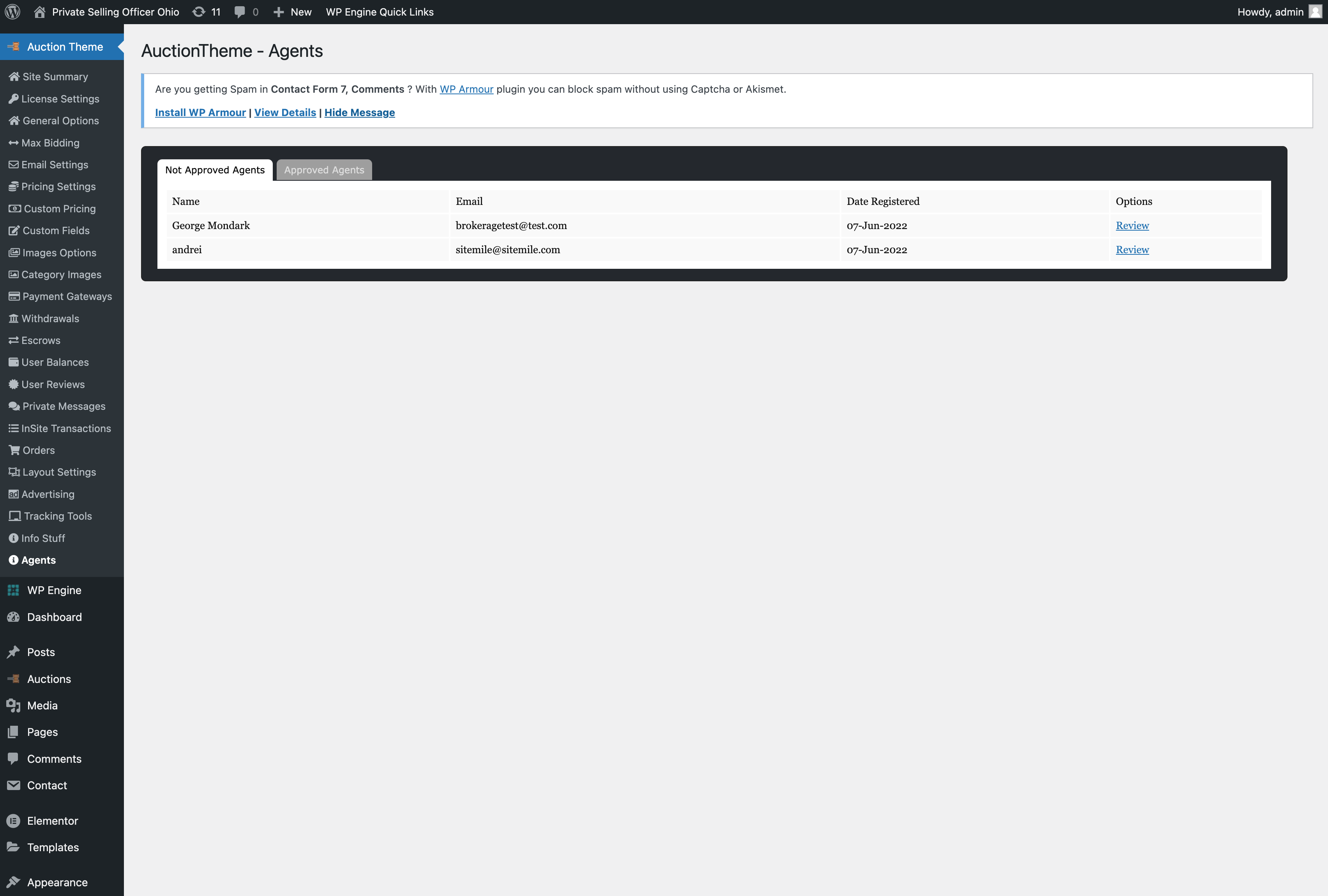Open InSite Transactions menu item
Viewport: 1328px width, 896px height.
coord(66,428)
